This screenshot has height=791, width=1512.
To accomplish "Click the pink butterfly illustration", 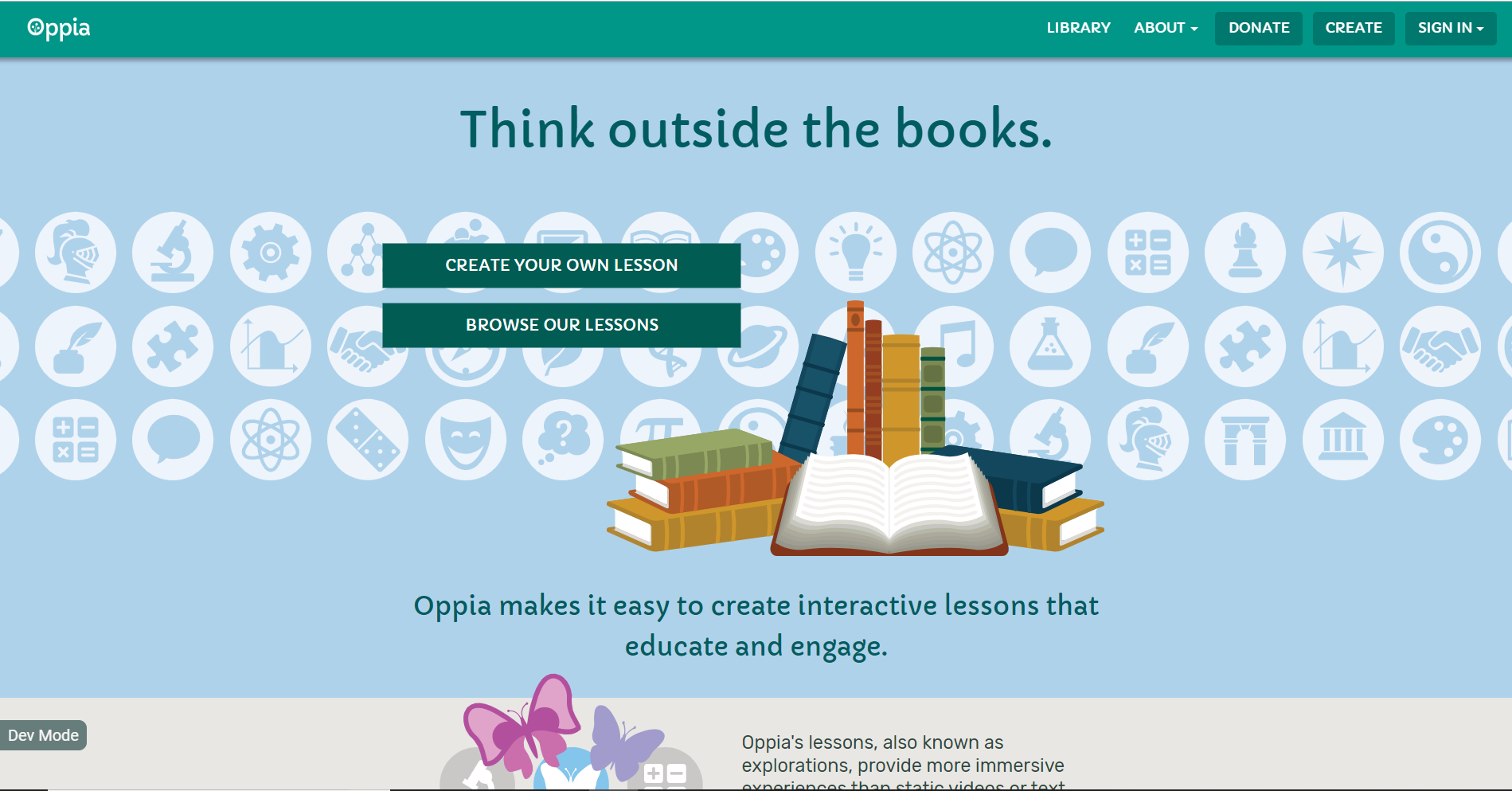I will point(522,725).
